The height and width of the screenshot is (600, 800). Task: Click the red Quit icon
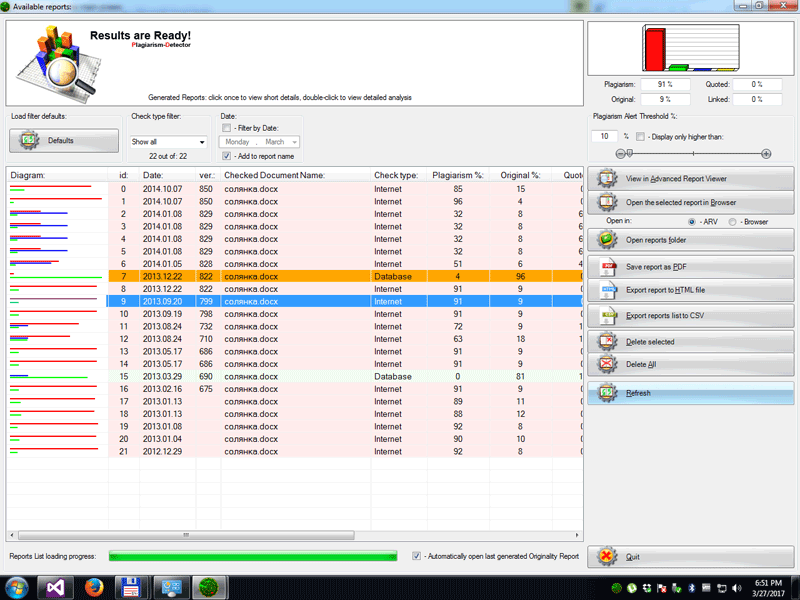607,557
